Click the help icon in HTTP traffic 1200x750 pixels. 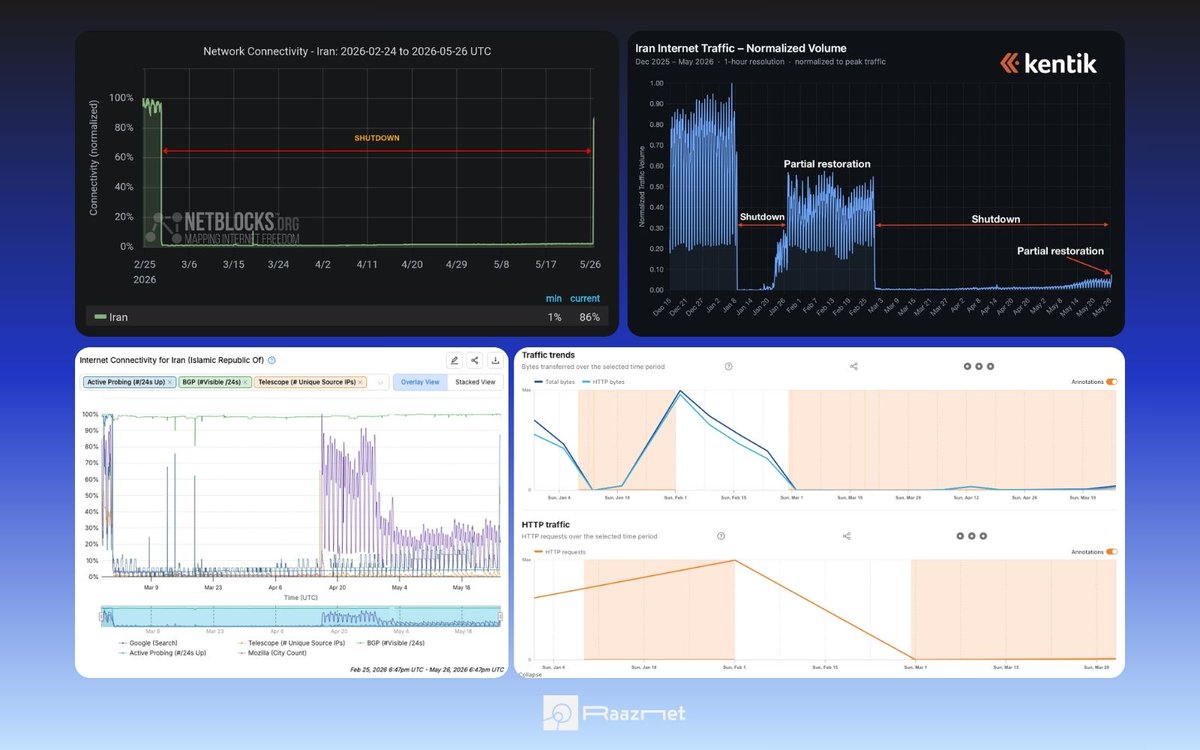[x=721, y=536]
